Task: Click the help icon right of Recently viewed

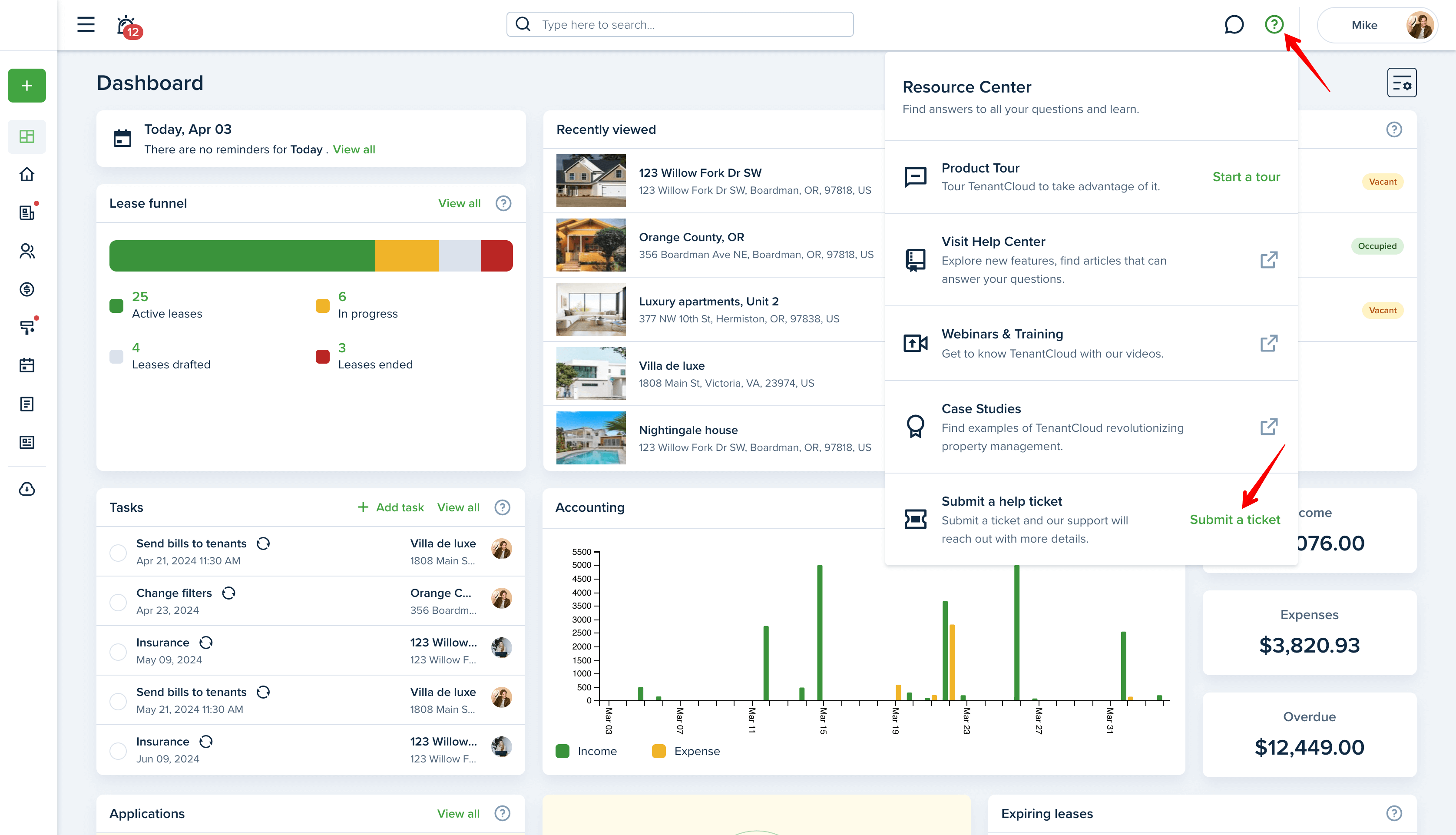Action: [x=1394, y=129]
